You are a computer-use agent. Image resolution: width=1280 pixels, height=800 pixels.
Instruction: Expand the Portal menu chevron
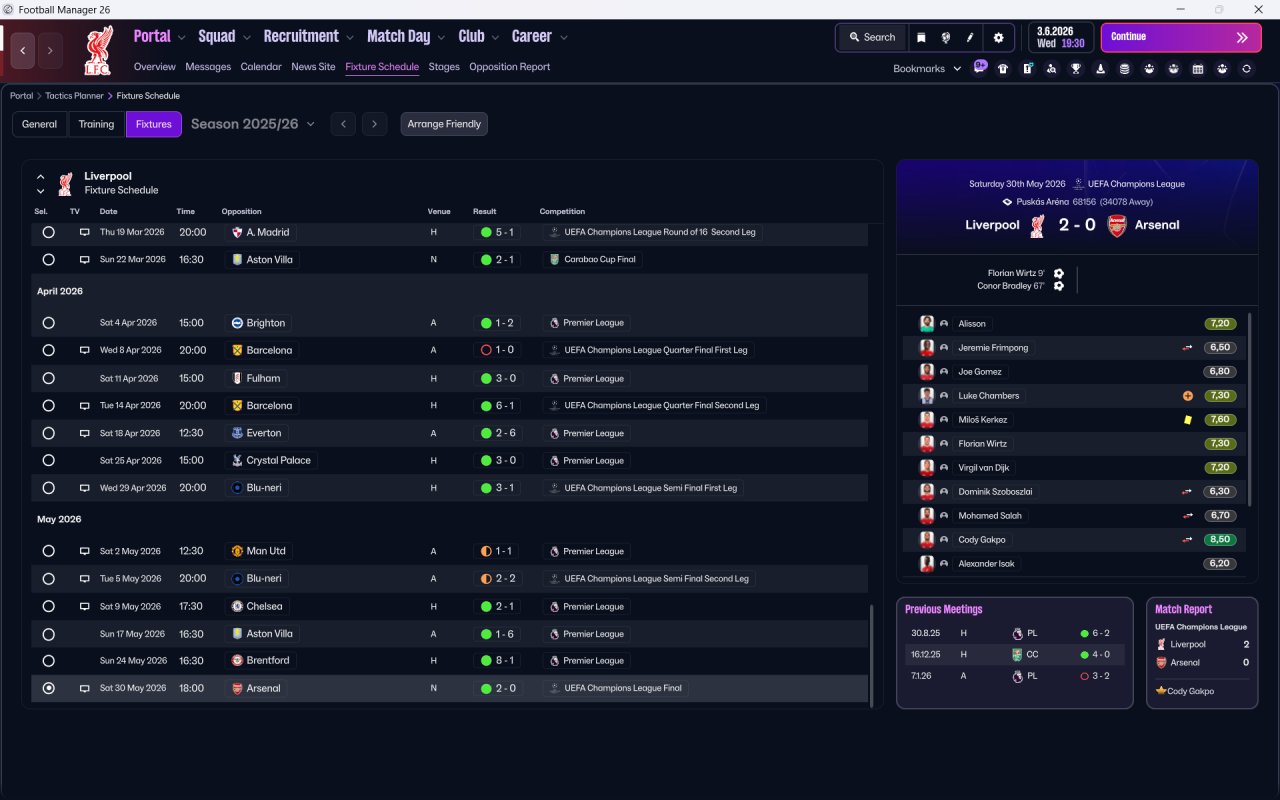click(x=181, y=38)
